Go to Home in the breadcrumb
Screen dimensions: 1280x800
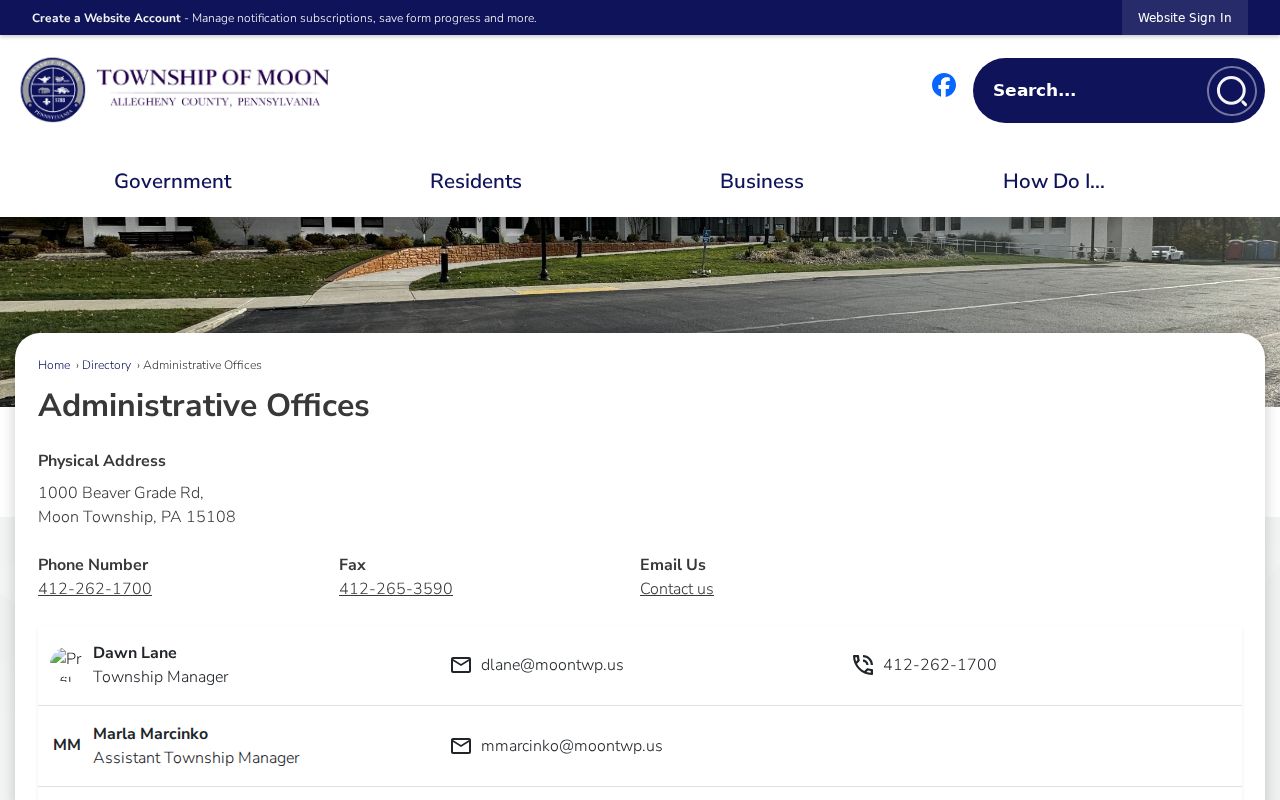point(54,365)
